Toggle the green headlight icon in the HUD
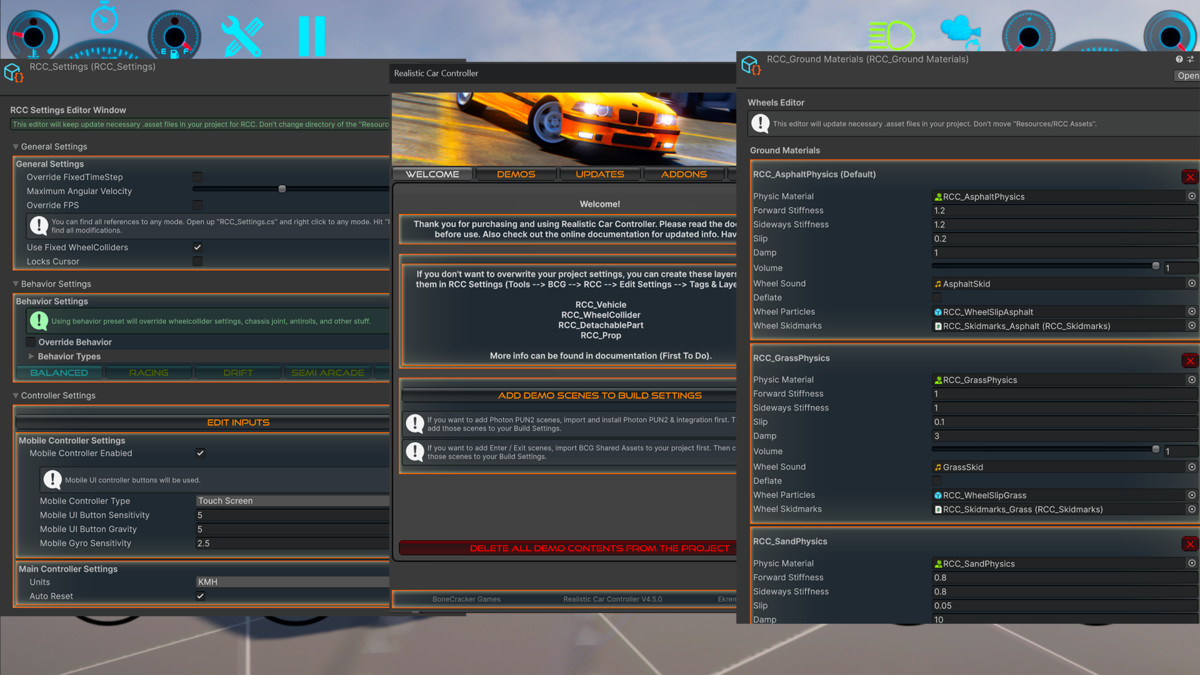The height and width of the screenshot is (675, 1200). (891, 35)
